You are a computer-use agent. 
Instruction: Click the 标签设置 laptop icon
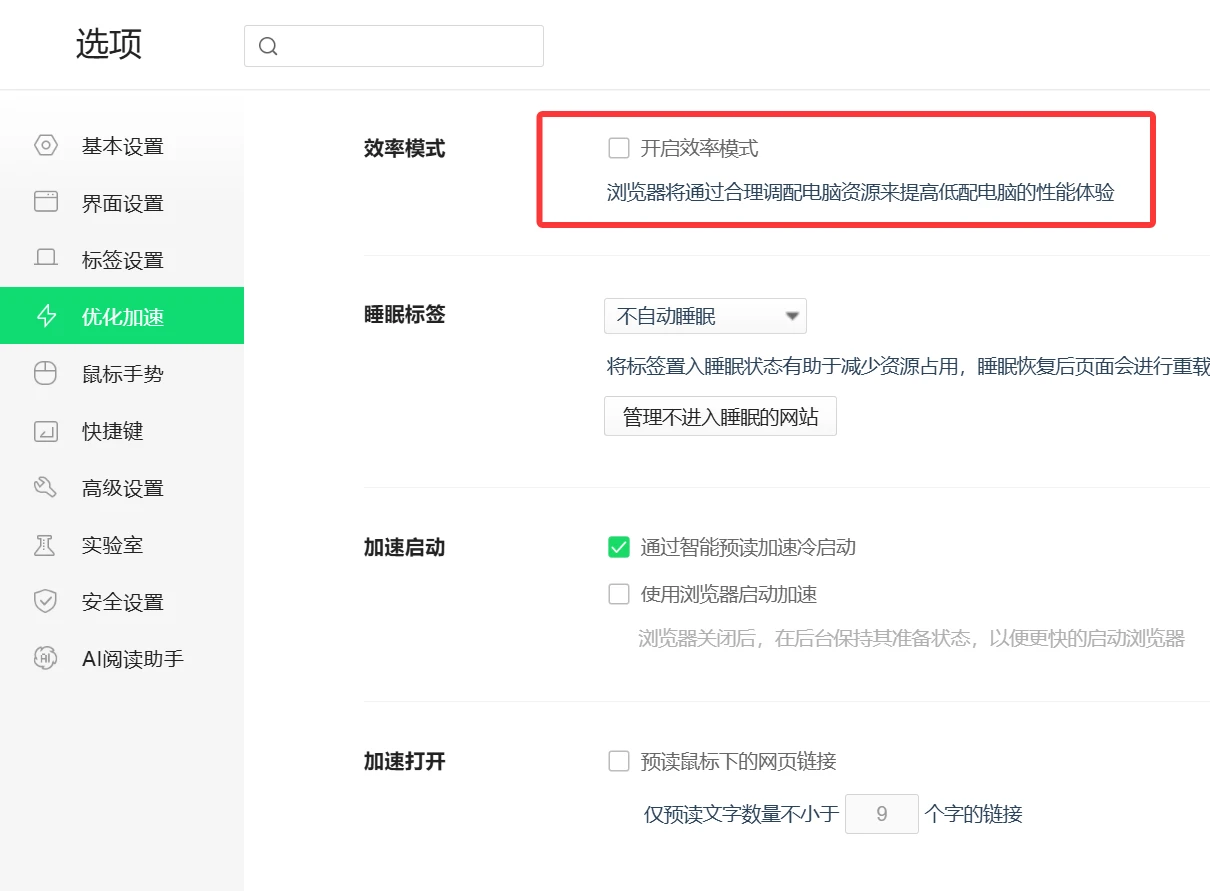tap(46, 260)
